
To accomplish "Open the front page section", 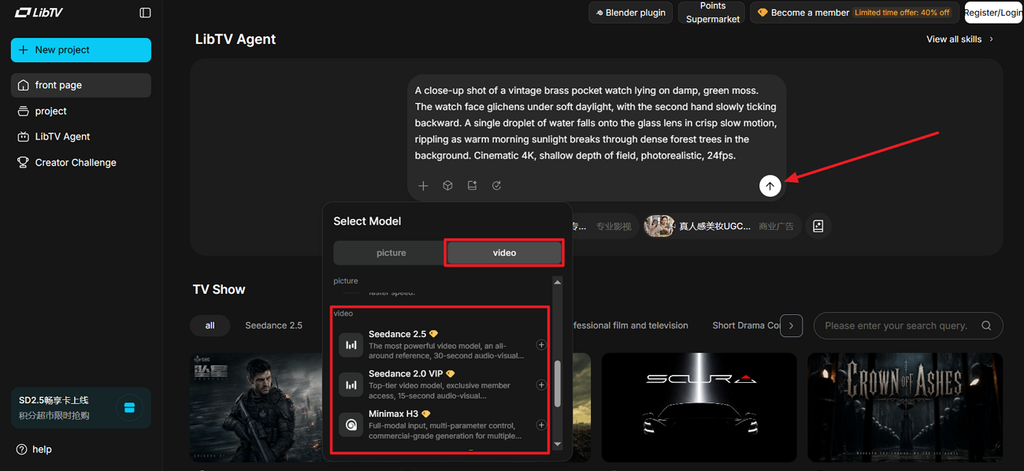I will (x=81, y=85).
